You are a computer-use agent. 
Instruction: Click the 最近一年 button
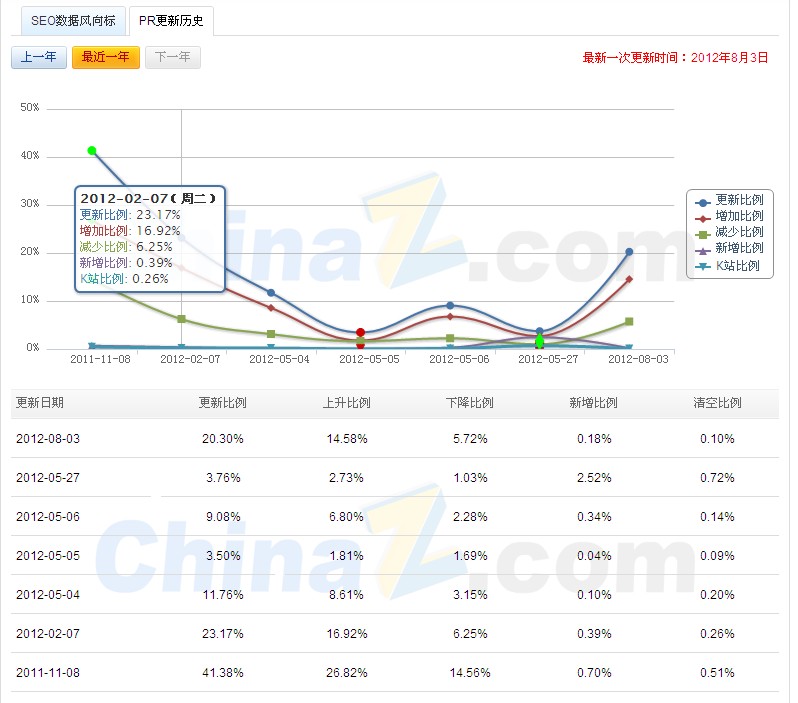pos(105,57)
